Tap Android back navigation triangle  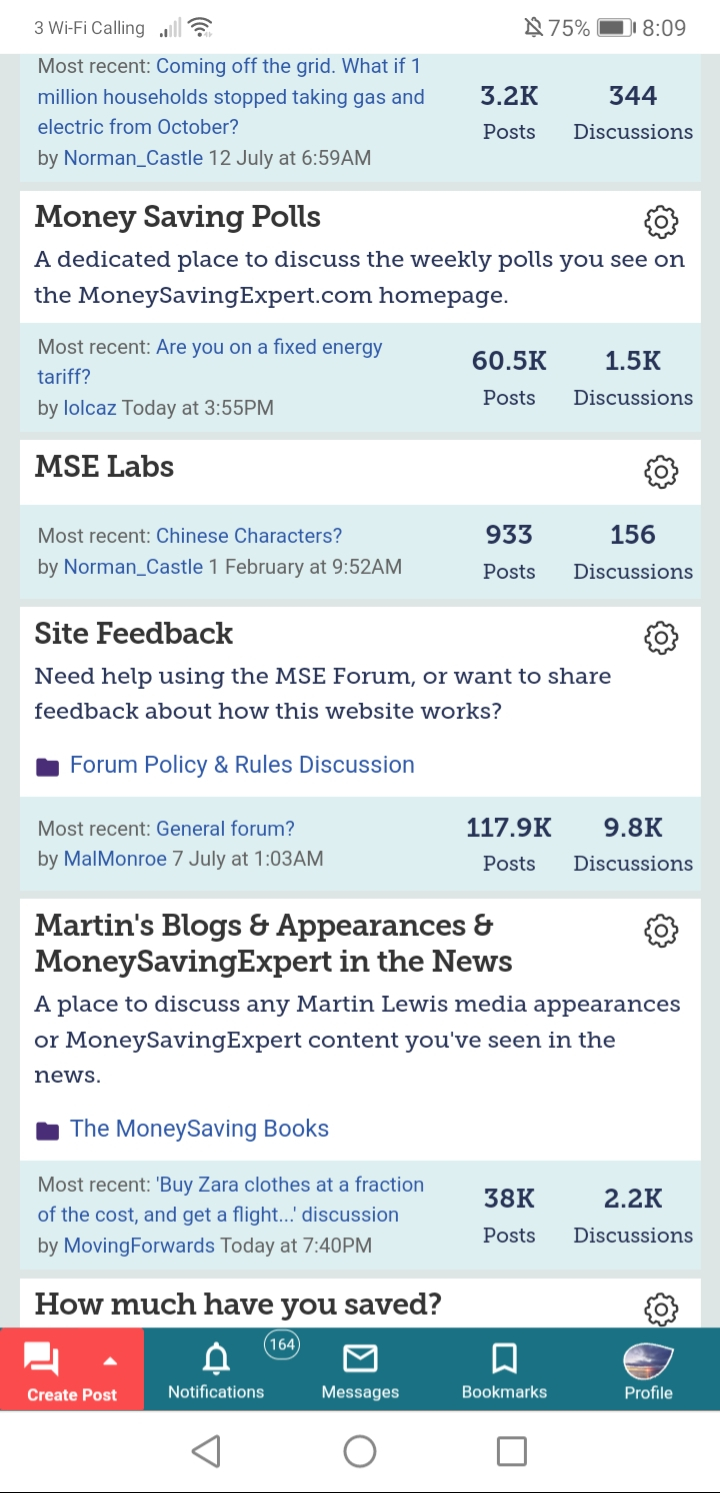tap(206, 1451)
